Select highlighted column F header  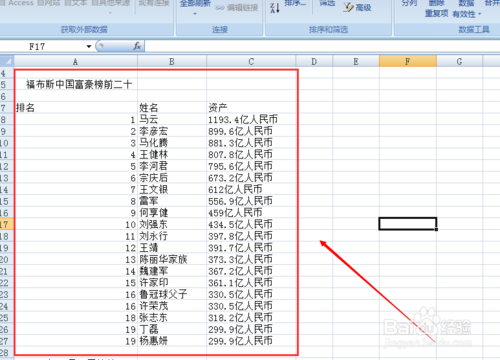point(408,61)
